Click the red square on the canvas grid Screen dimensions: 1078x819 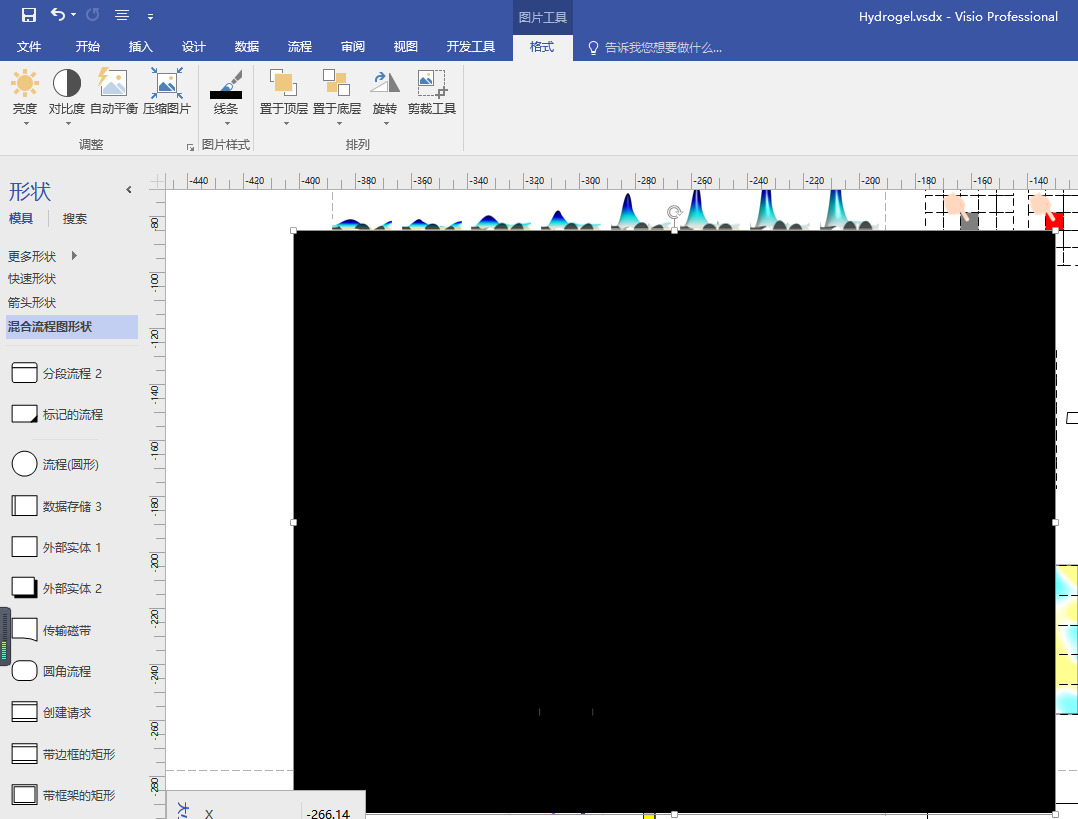[1054, 221]
